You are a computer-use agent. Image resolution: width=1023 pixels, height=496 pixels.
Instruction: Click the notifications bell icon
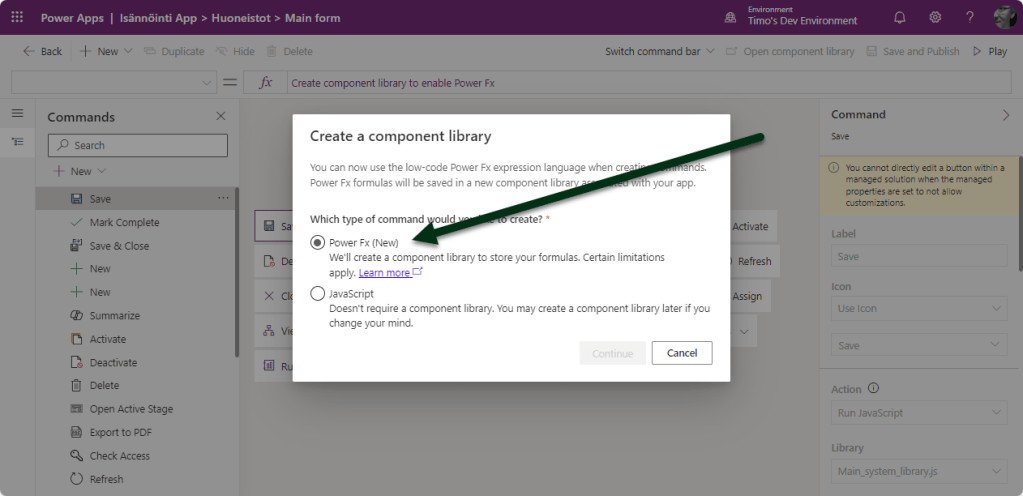(899, 17)
